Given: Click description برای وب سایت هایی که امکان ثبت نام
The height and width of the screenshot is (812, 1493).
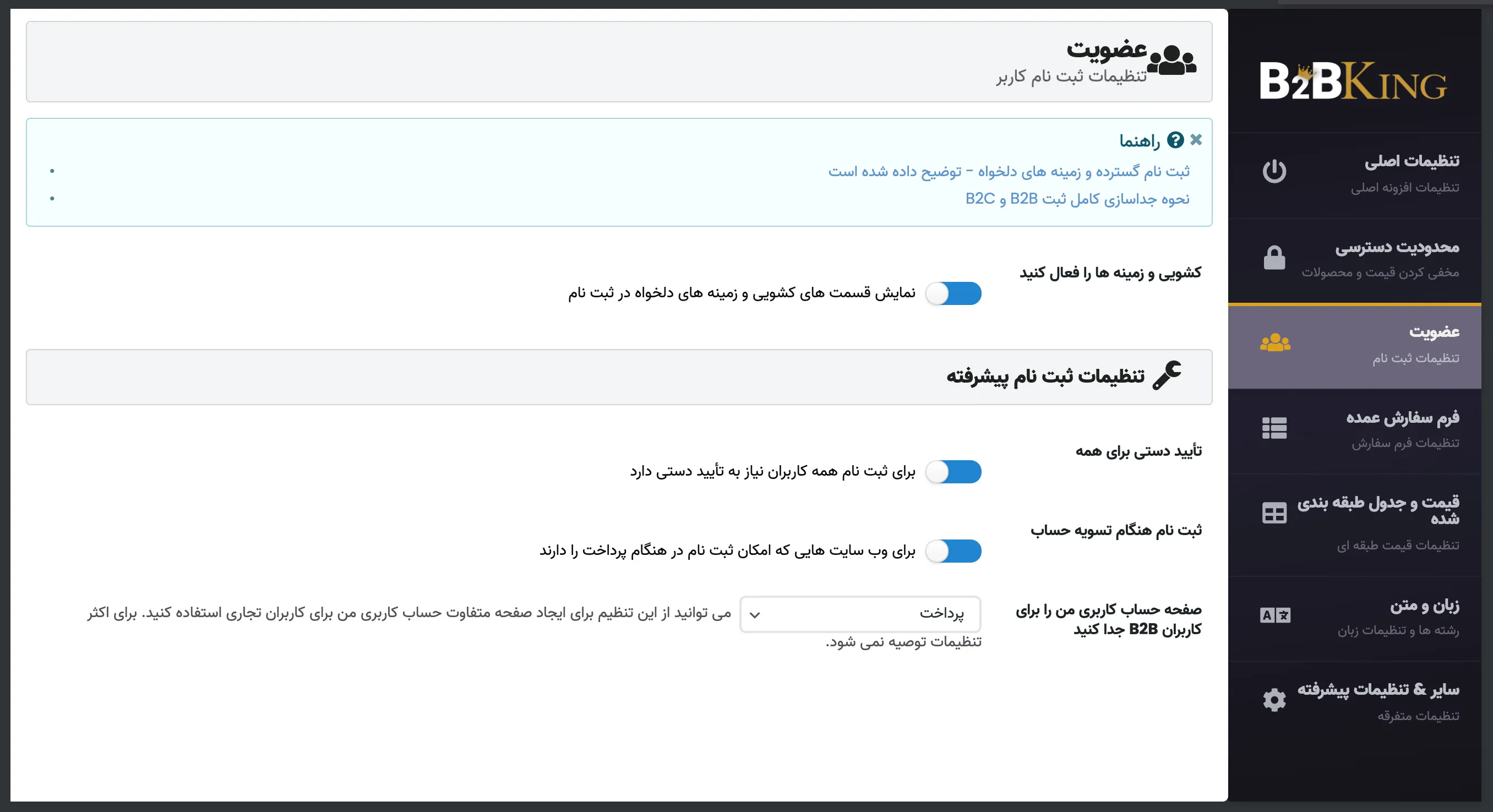Looking at the screenshot, I should (727, 551).
